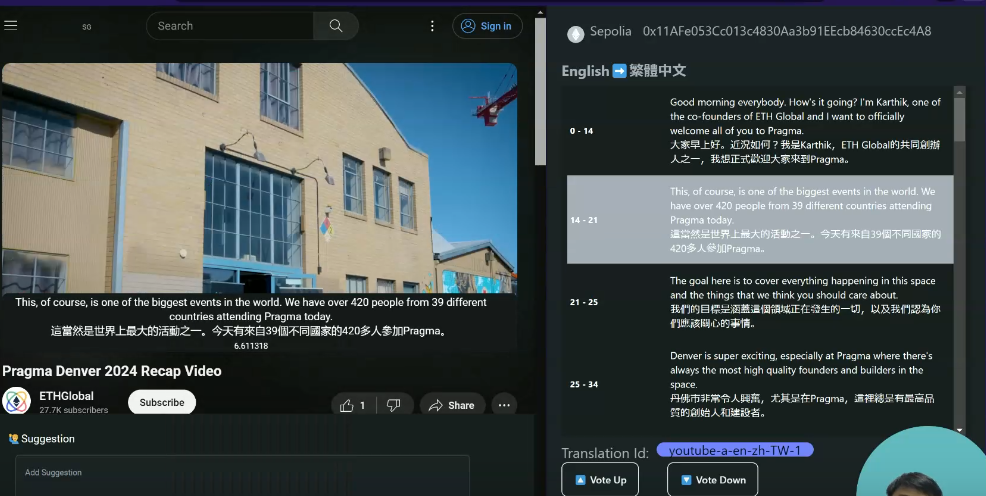Image resolution: width=986 pixels, height=496 pixels.
Task: Open the three-dot settings menu beside Sign in
Action: pos(432,26)
